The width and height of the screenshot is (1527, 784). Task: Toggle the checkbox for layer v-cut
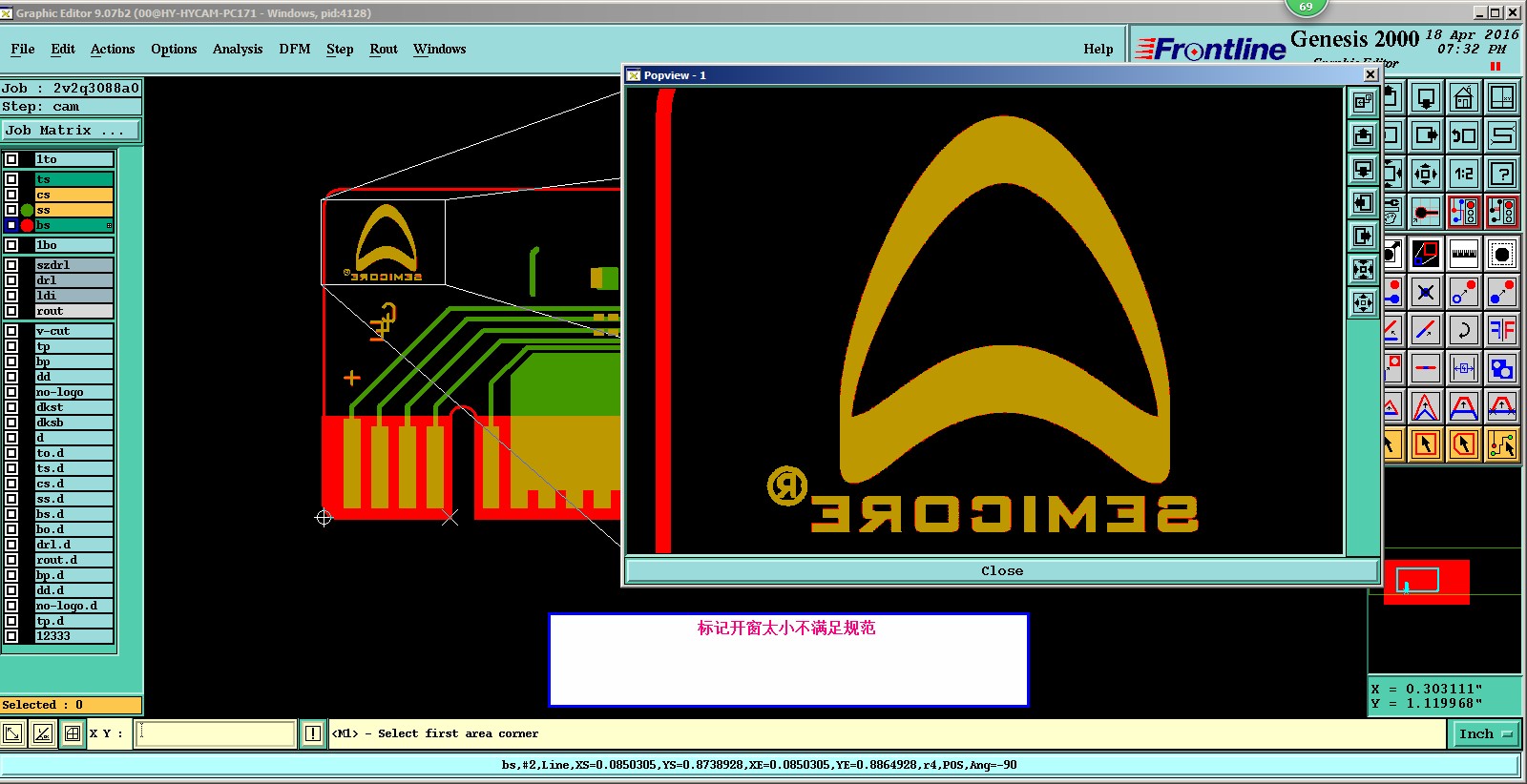11,331
